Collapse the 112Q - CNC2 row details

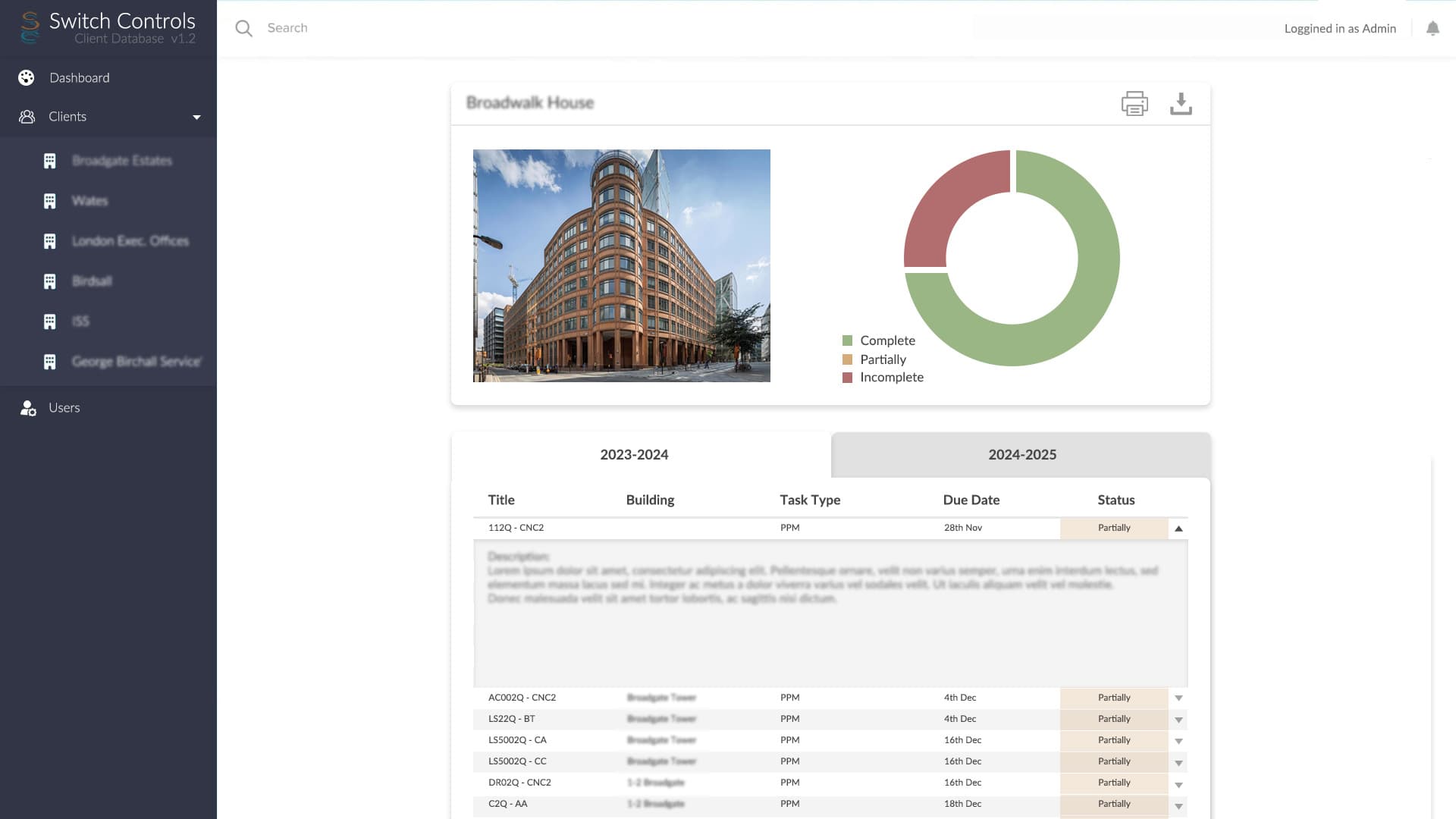point(1178,529)
